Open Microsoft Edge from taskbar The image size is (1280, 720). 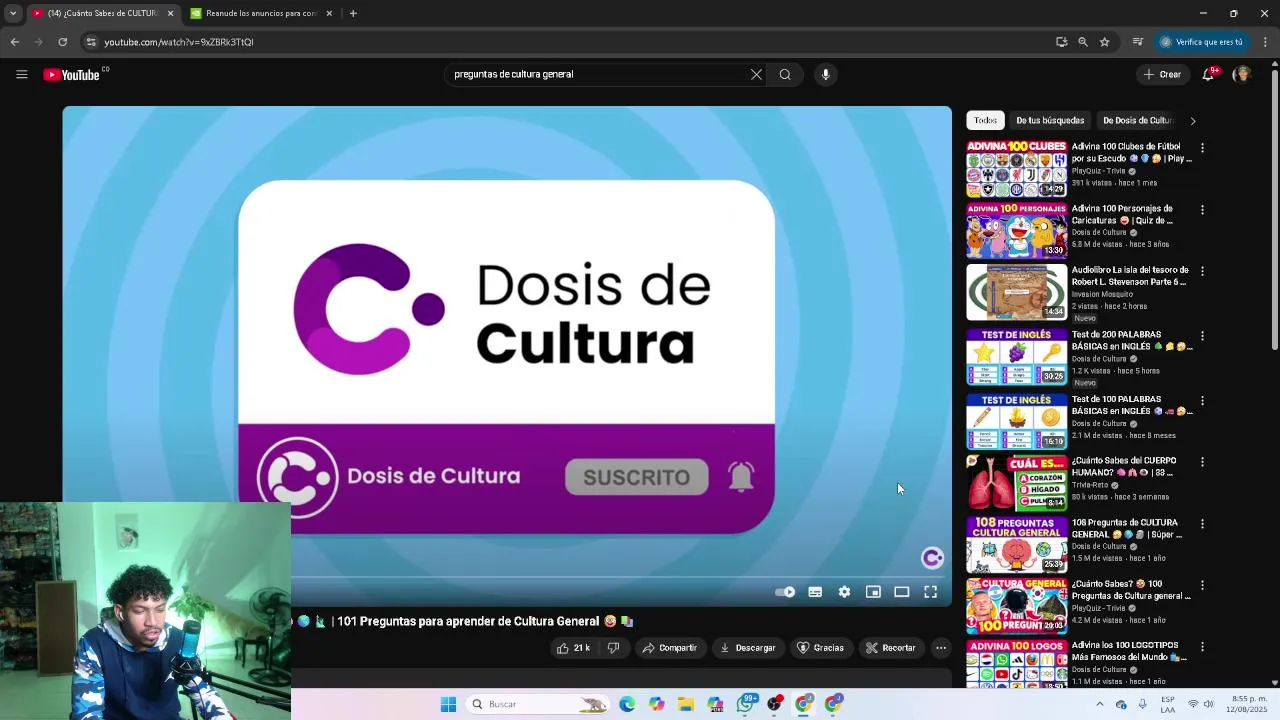click(x=627, y=704)
